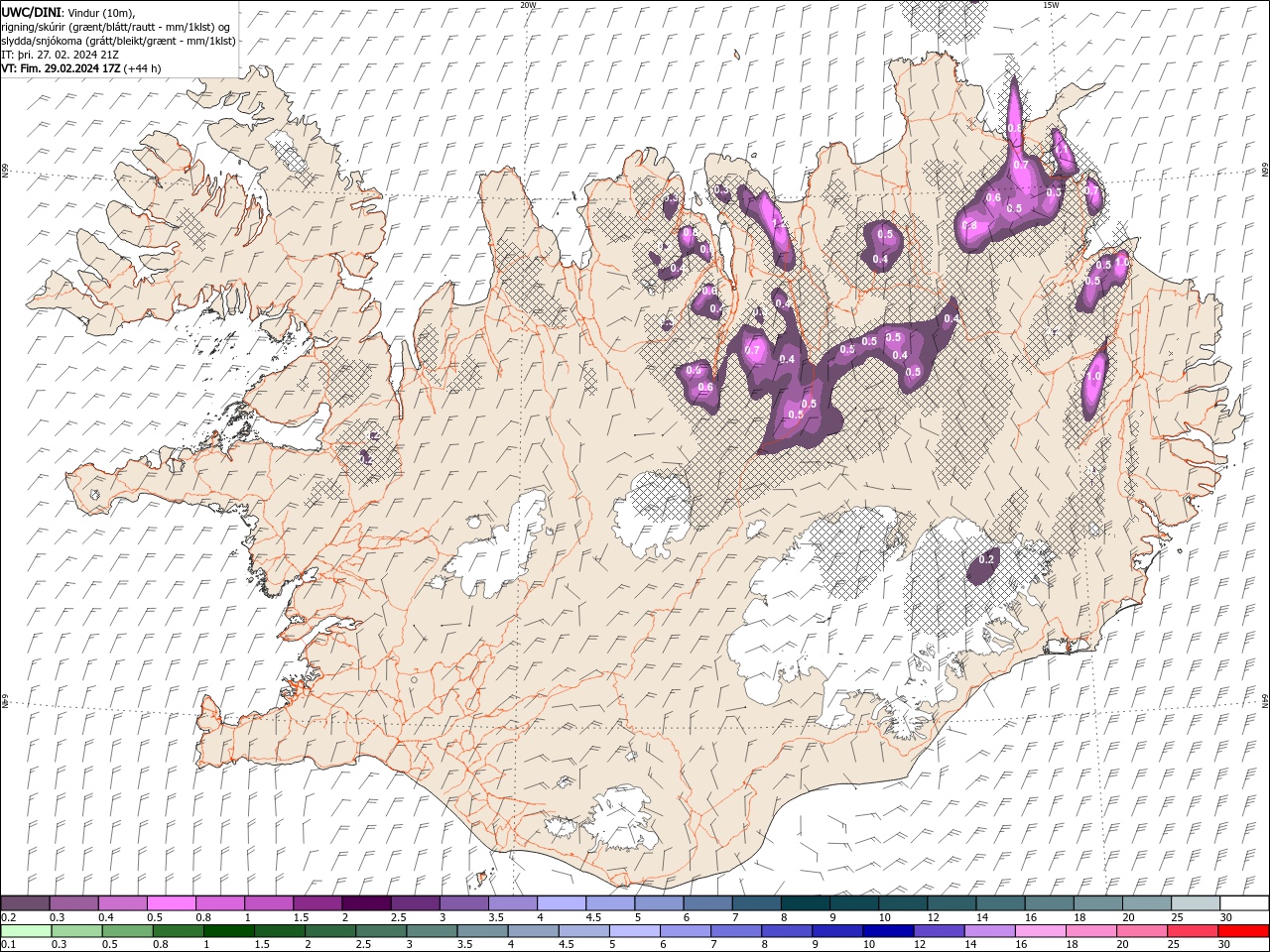1270x952 pixels.
Task: Pick the bright pink 0.5 snow legend swatch
Action: coord(171,903)
